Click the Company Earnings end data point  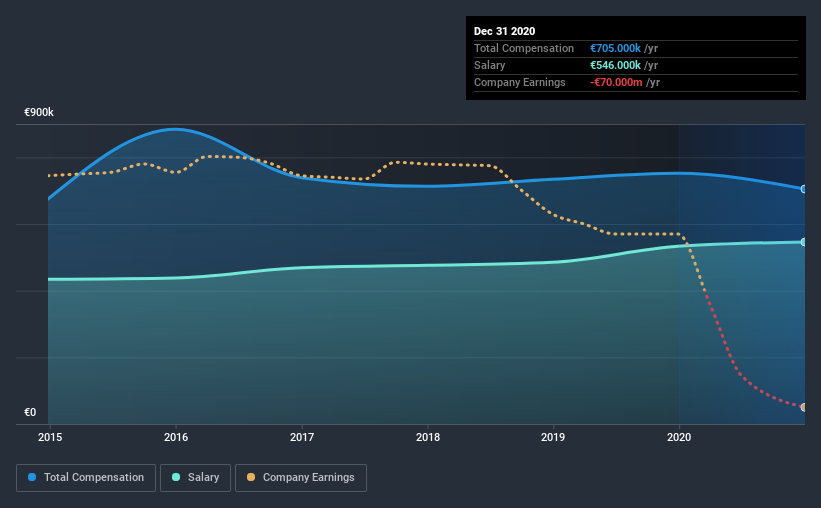click(803, 407)
